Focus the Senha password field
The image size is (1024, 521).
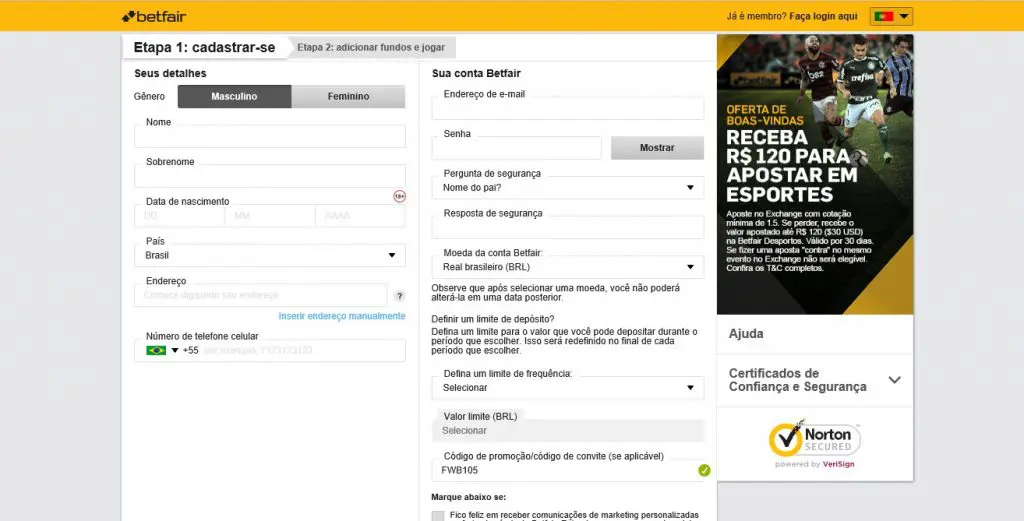click(x=517, y=148)
